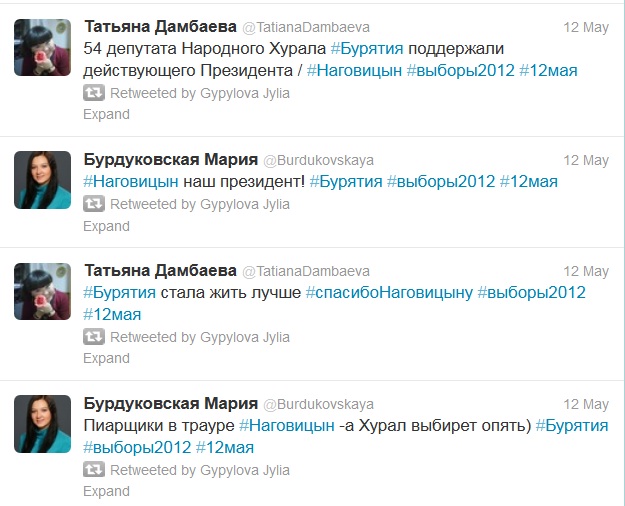Screen dimensions: 625x506
Task: Click the name Татьяна Дамбаева in third tweet
Action: click(160, 271)
